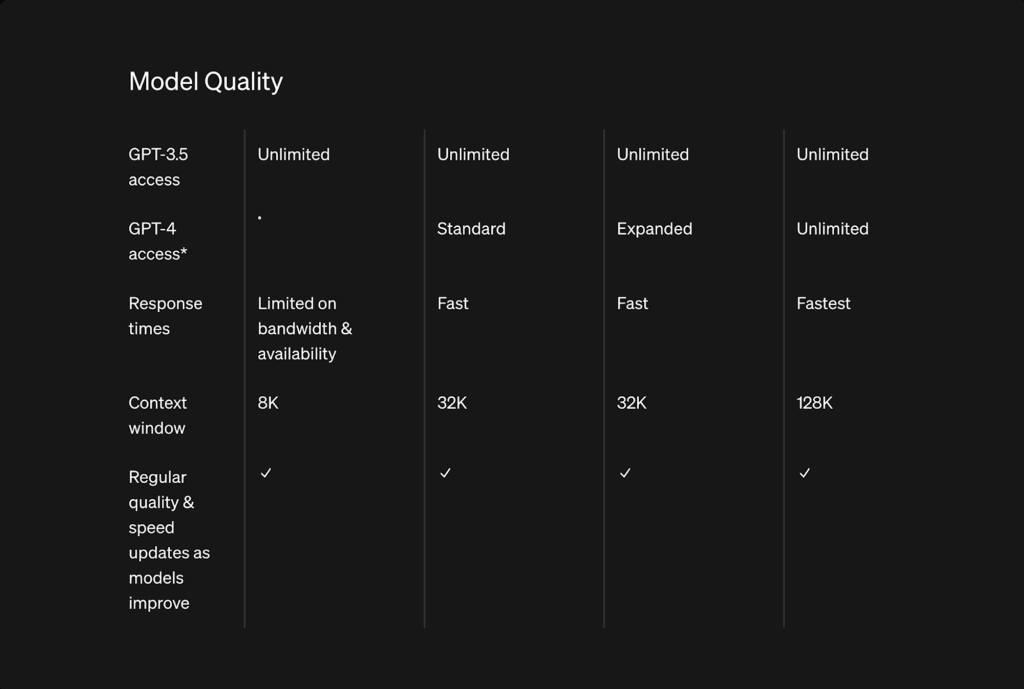
Task: Click the Standard GPT-4 access value
Action: point(471,229)
